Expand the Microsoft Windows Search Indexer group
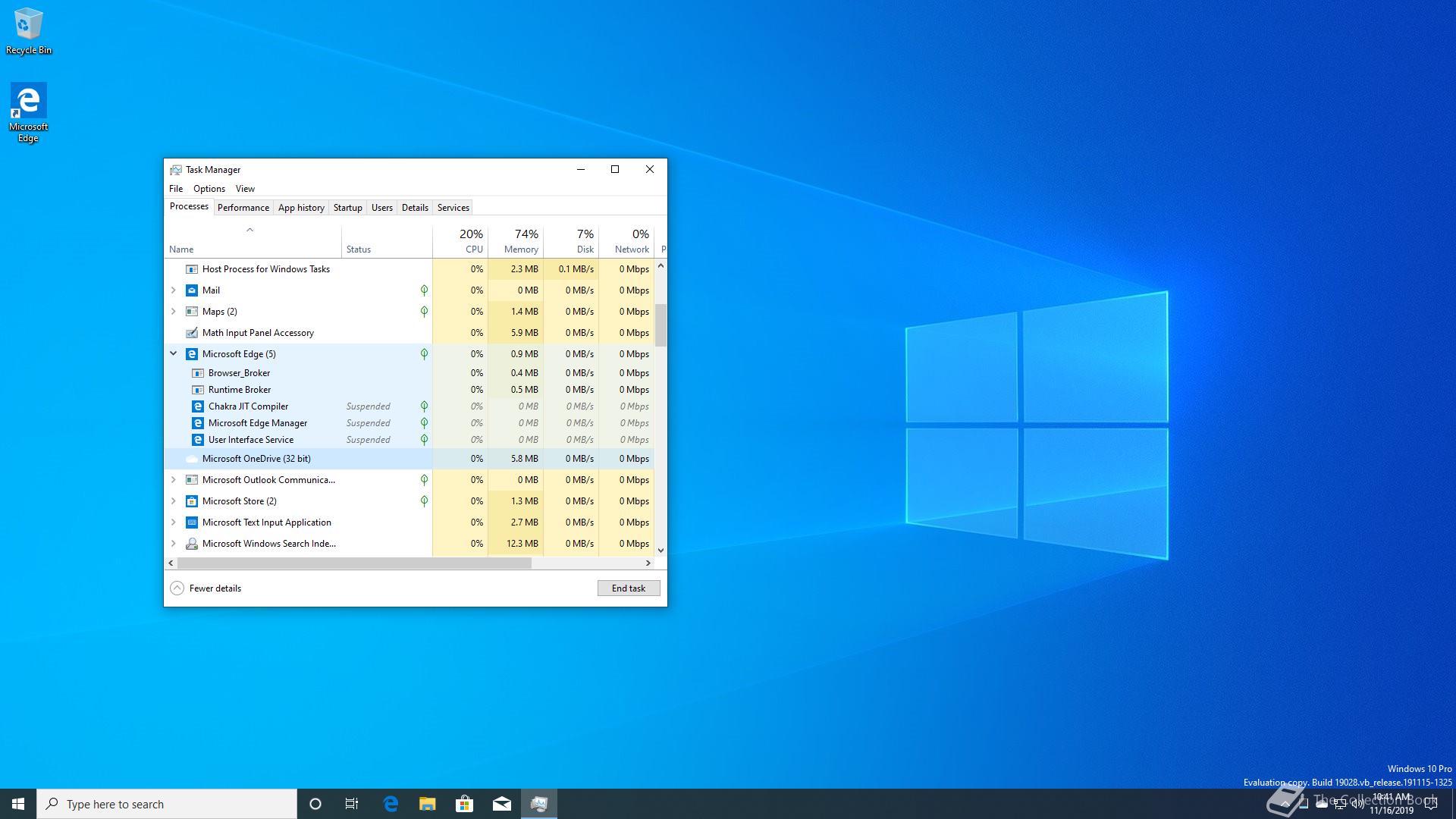The image size is (1456, 819). 173,544
